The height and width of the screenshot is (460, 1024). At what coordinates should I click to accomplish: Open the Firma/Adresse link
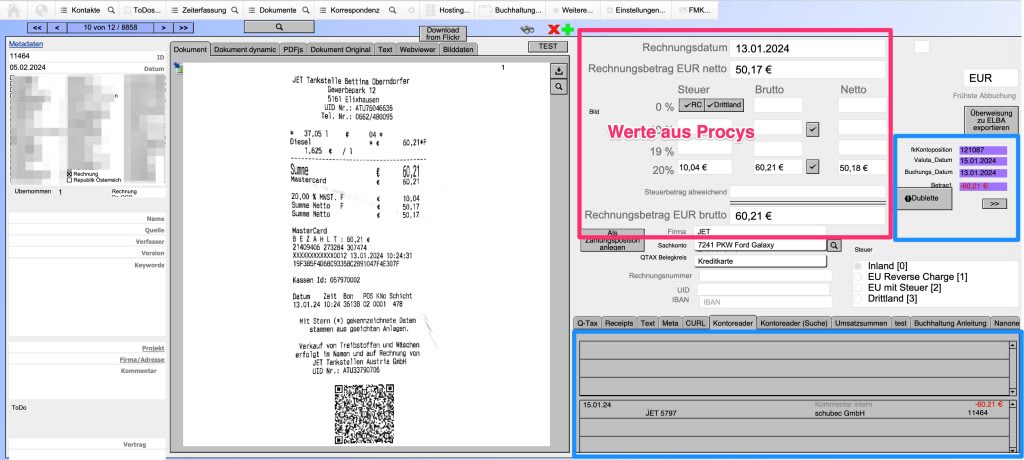pyautogui.click(x=142, y=359)
